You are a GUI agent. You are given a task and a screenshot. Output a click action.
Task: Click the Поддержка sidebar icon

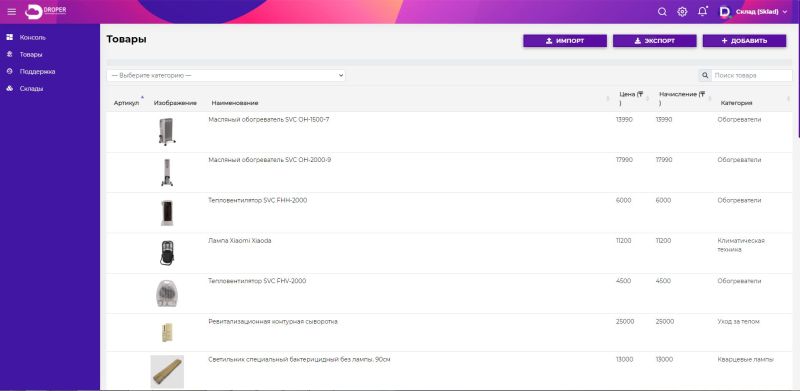tap(9, 71)
